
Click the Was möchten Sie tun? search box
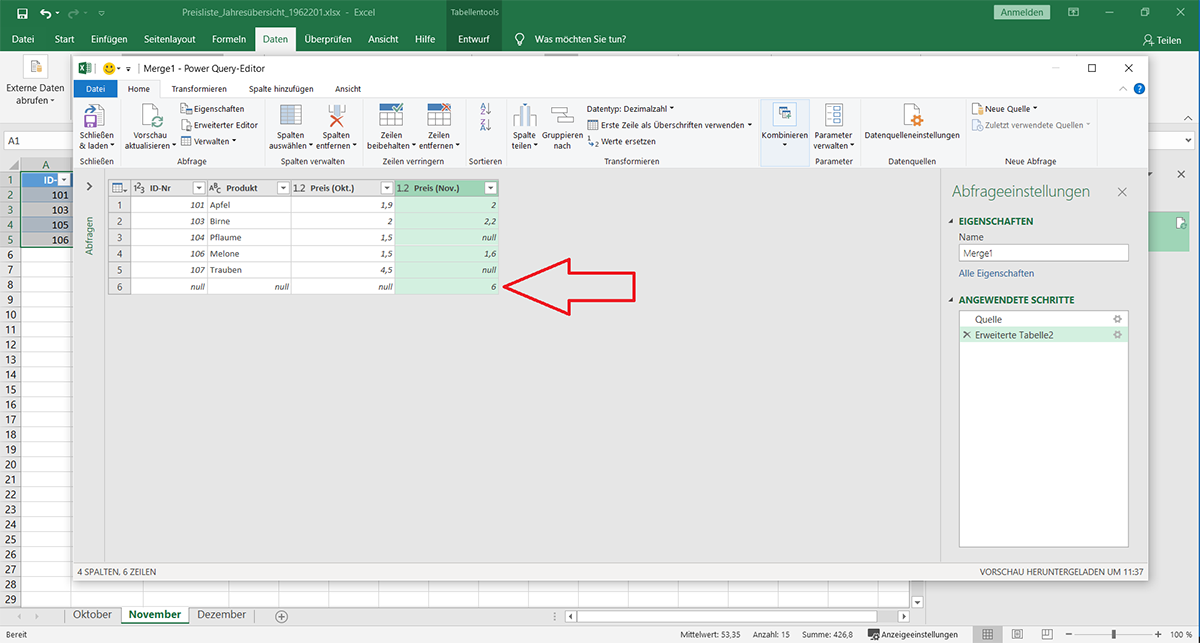(580, 40)
